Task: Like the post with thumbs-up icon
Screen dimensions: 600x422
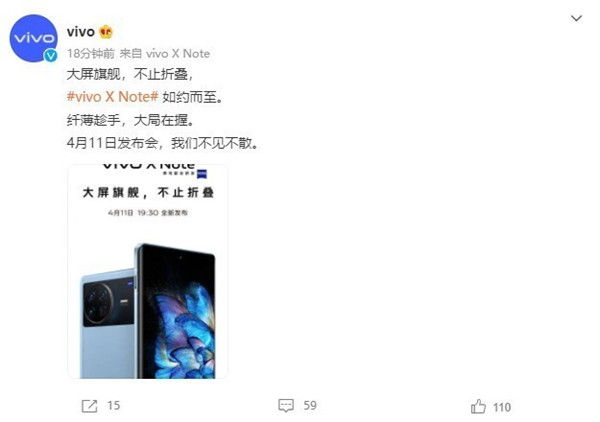Action: (478, 406)
